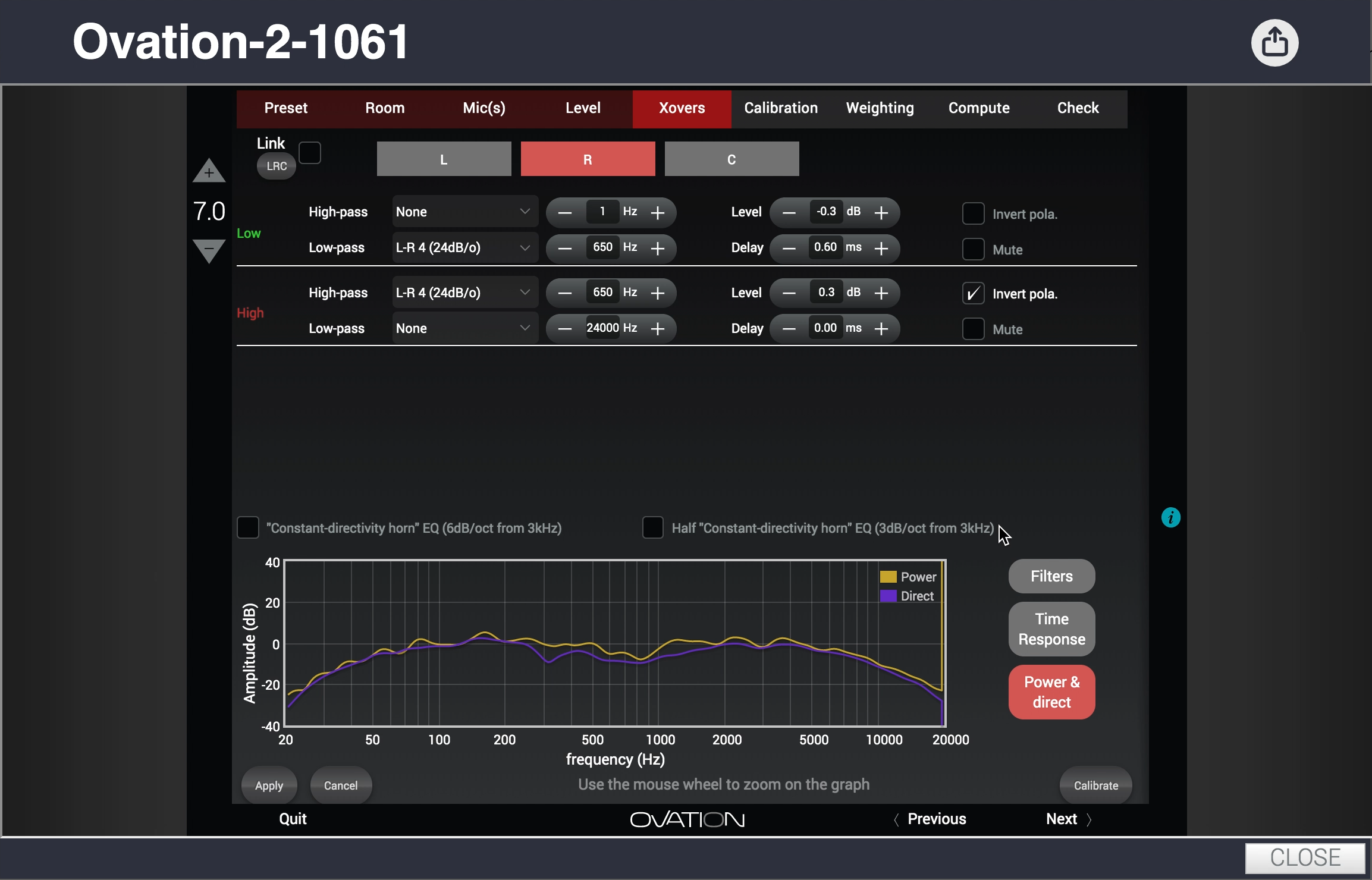Screen dimensions: 1372x880
Task: Start calibration with Calibrate button
Action: 1095,785
